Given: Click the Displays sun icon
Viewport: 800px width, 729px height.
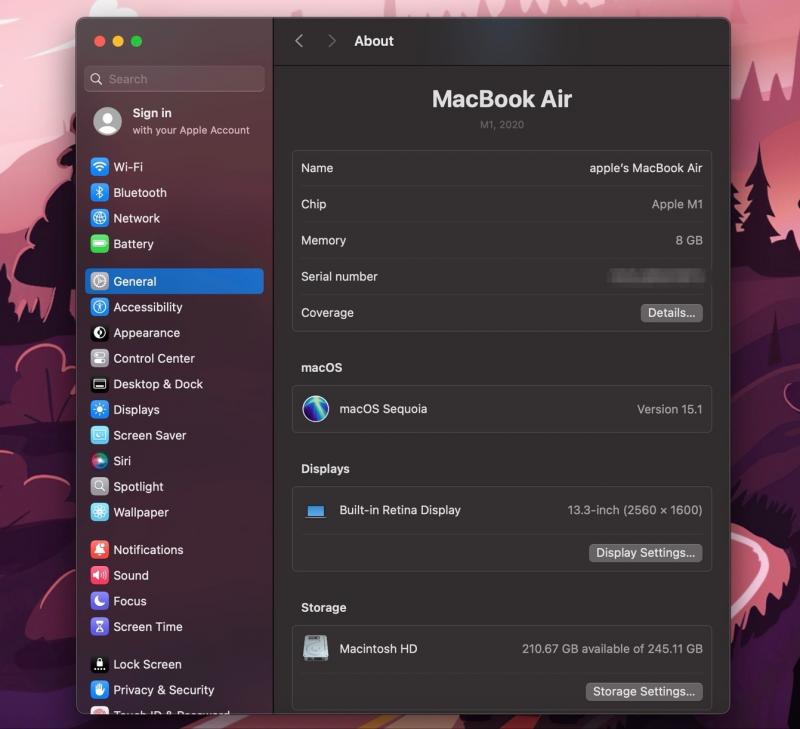Looking at the screenshot, I should [x=99, y=410].
